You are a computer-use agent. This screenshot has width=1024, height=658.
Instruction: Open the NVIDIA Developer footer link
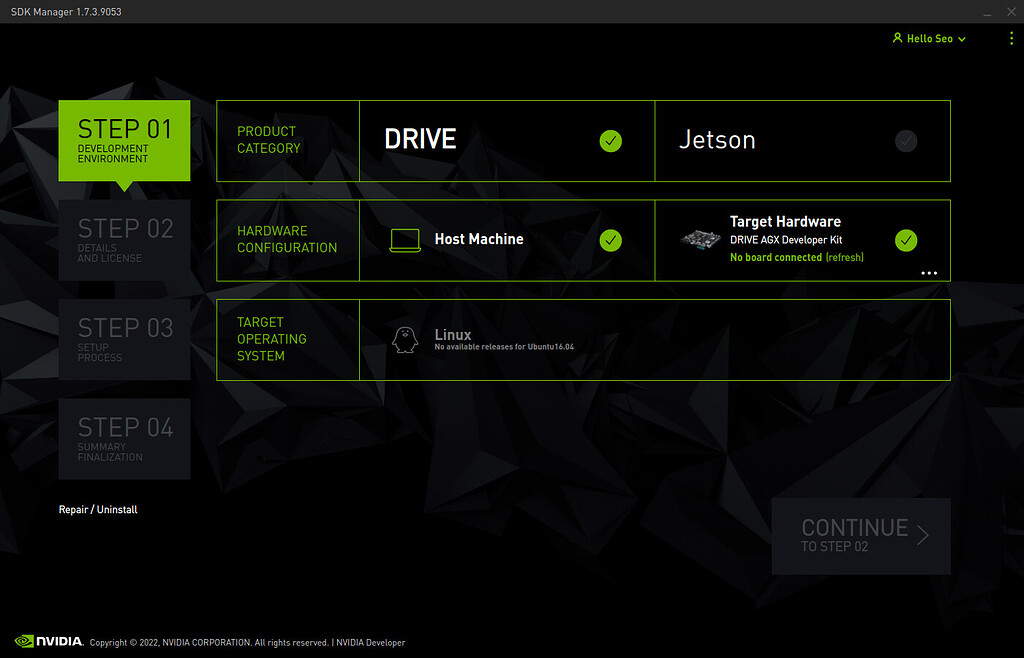[x=370, y=643]
